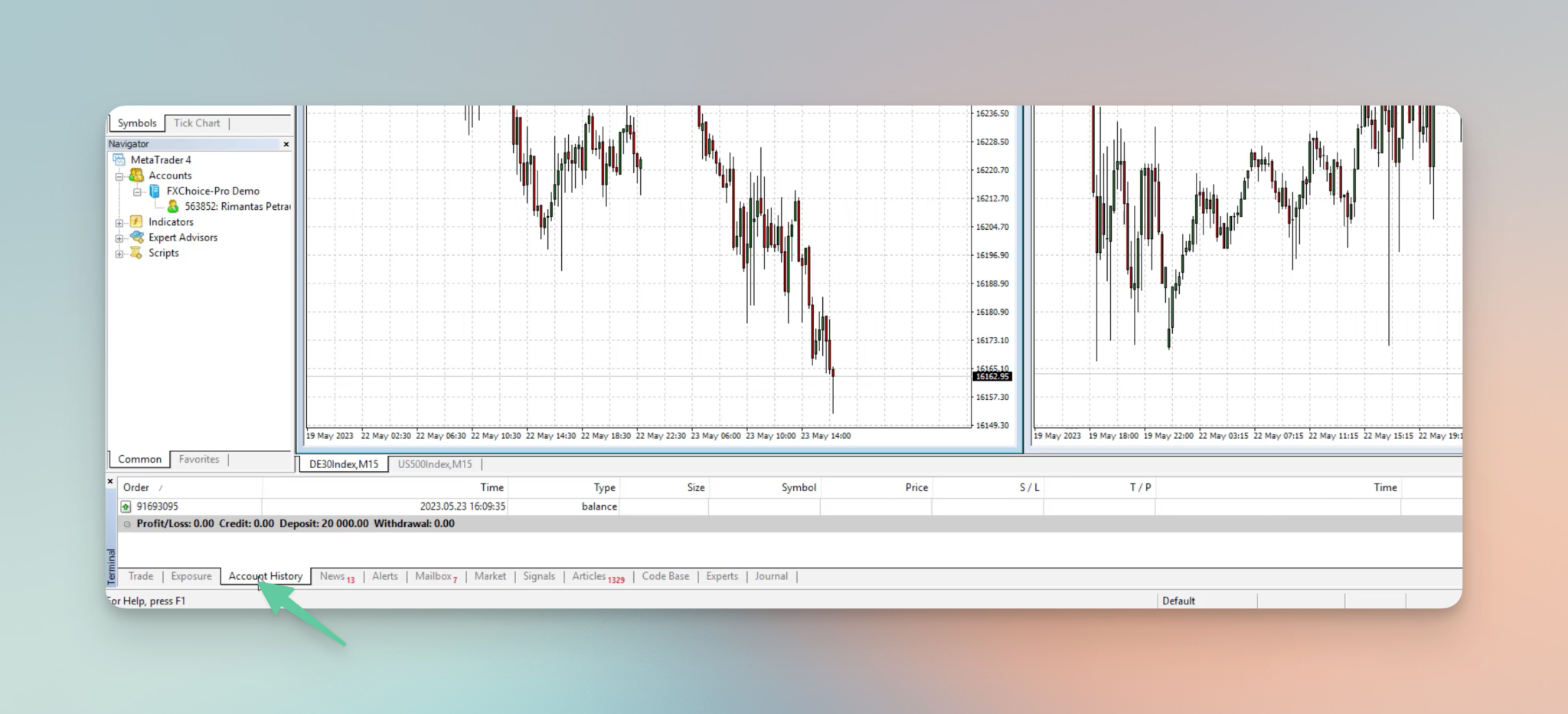Image resolution: width=1568 pixels, height=714 pixels.
Task: Click the Indicators function icon
Action: coord(136,221)
